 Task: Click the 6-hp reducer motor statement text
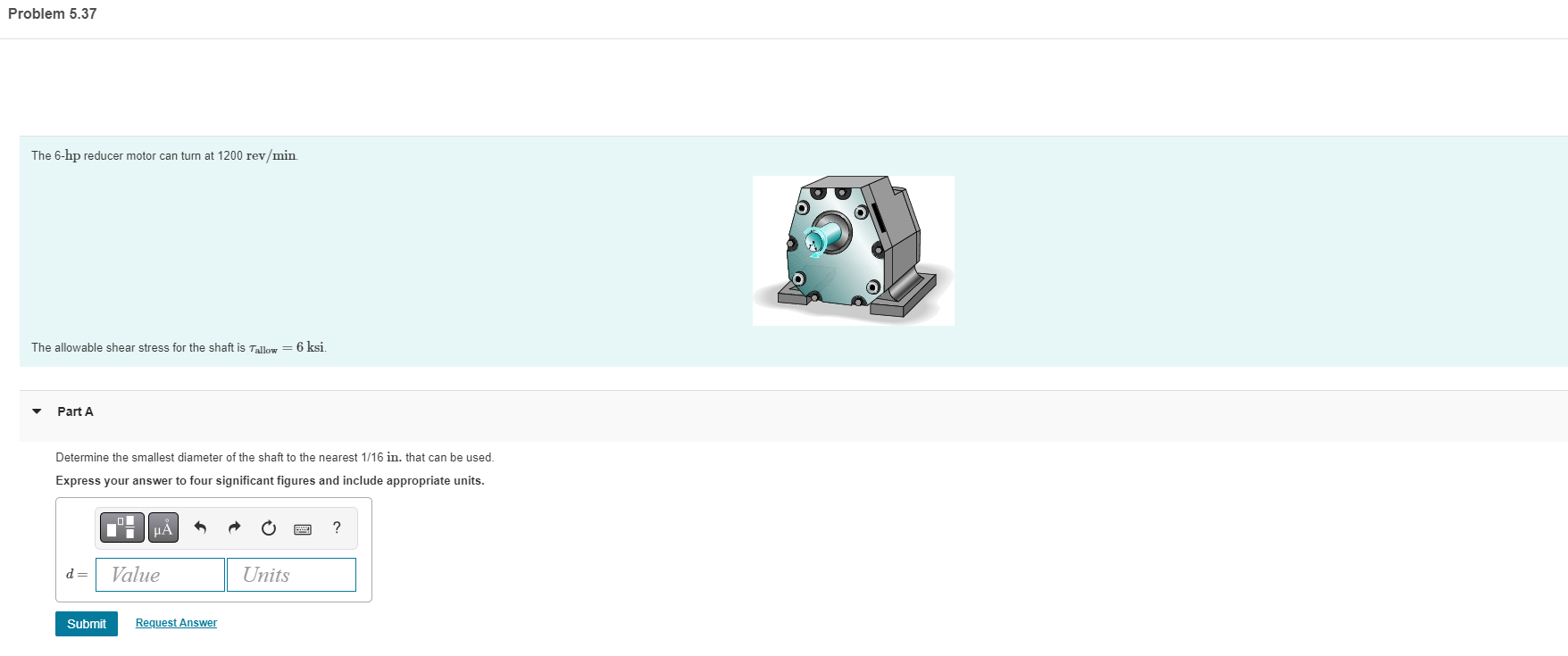coord(164,155)
